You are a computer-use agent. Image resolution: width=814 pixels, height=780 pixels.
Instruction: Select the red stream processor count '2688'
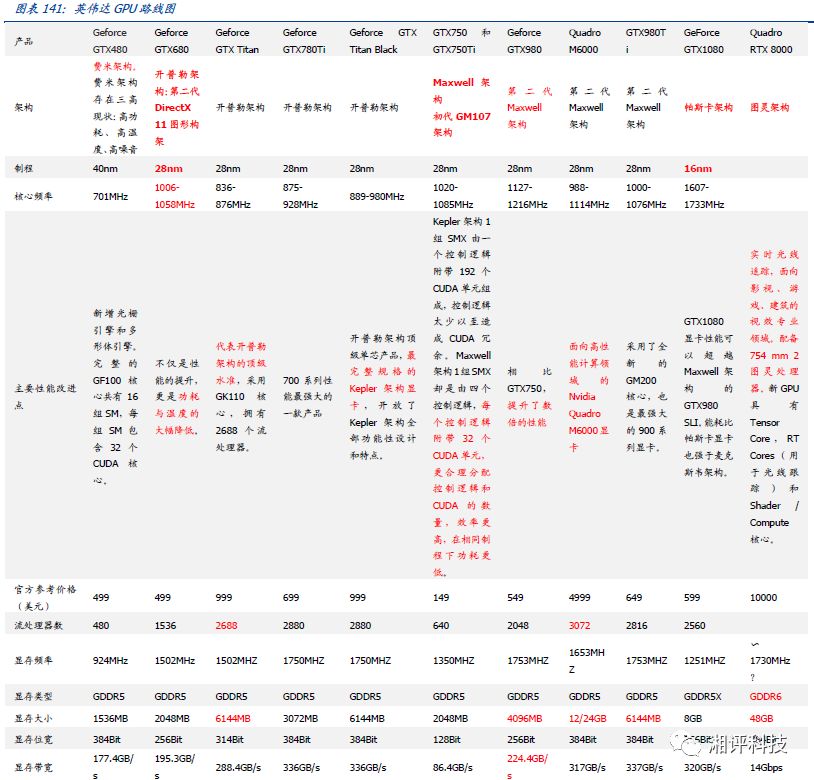226,626
